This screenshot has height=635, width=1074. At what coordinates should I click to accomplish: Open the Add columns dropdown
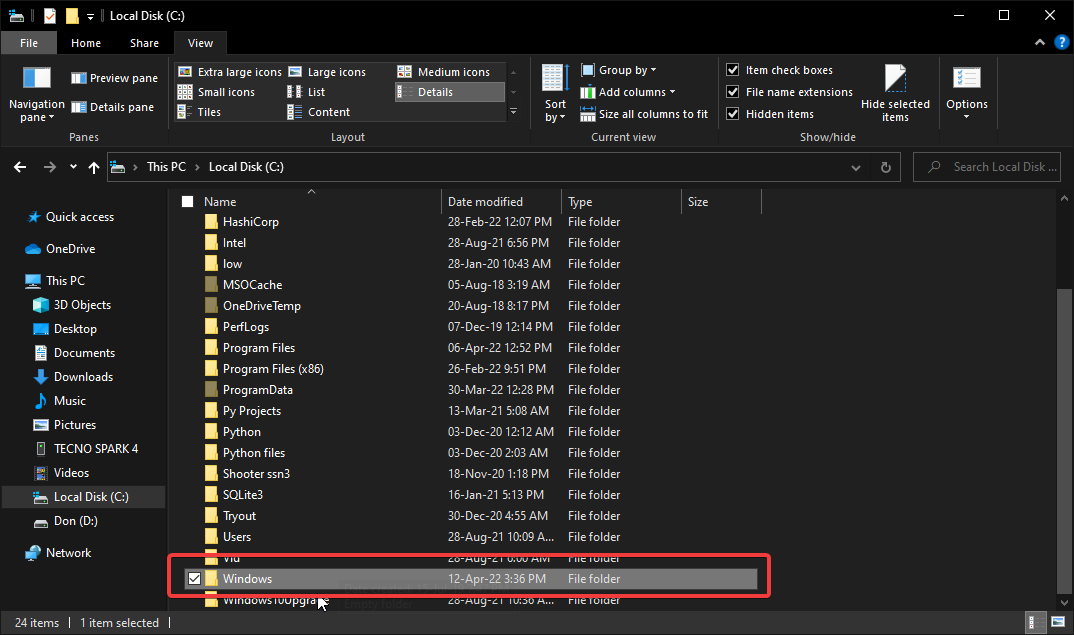tap(628, 92)
